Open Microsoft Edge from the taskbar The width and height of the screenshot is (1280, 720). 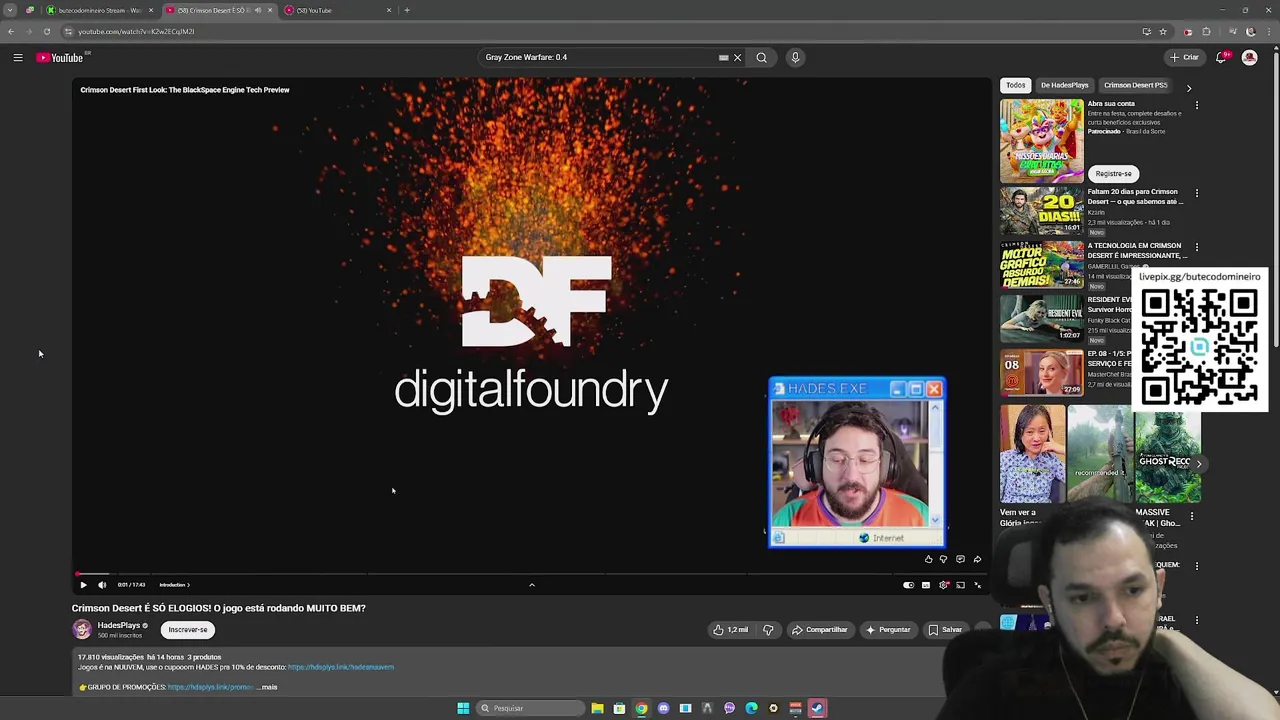tap(751, 708)
